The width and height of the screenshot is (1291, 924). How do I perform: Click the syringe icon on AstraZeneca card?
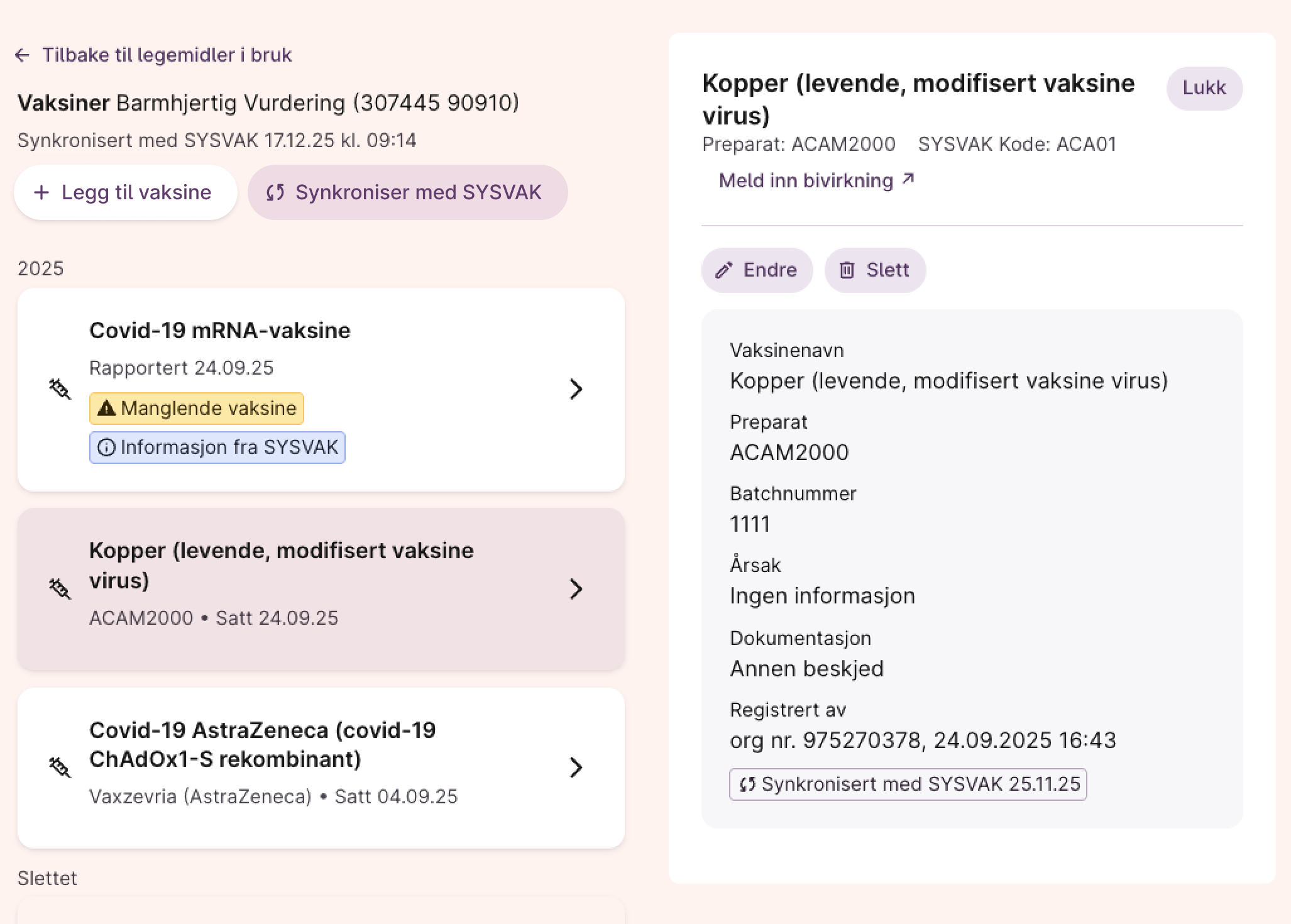60,767
